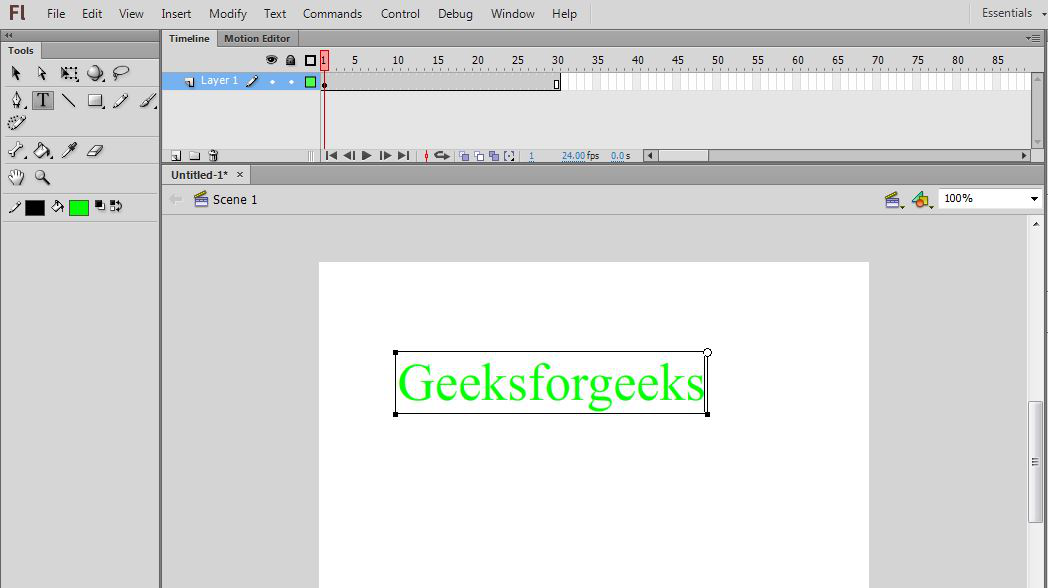Select the Eraser tool
This screenshot has width=1048, height=588.
(95, 150)
